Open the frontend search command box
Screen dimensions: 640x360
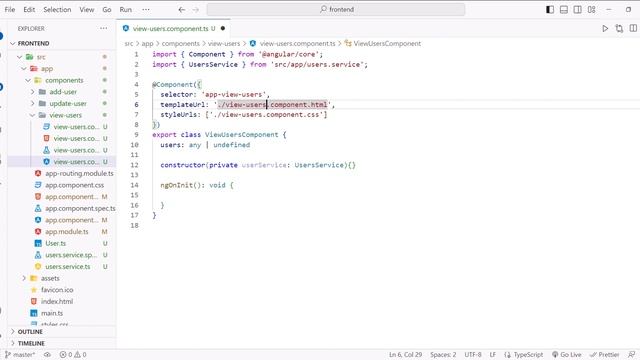click(336, 9)
